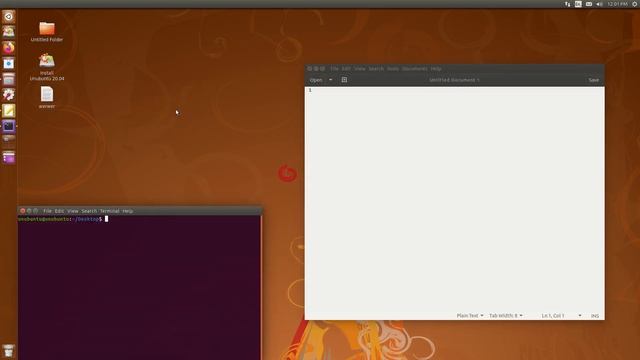Image resolution: width=640 pixels, height=360 pixels.
Task: Open the Ln 1, Col 1 position dropdown
Action: [x=561, y=316]
